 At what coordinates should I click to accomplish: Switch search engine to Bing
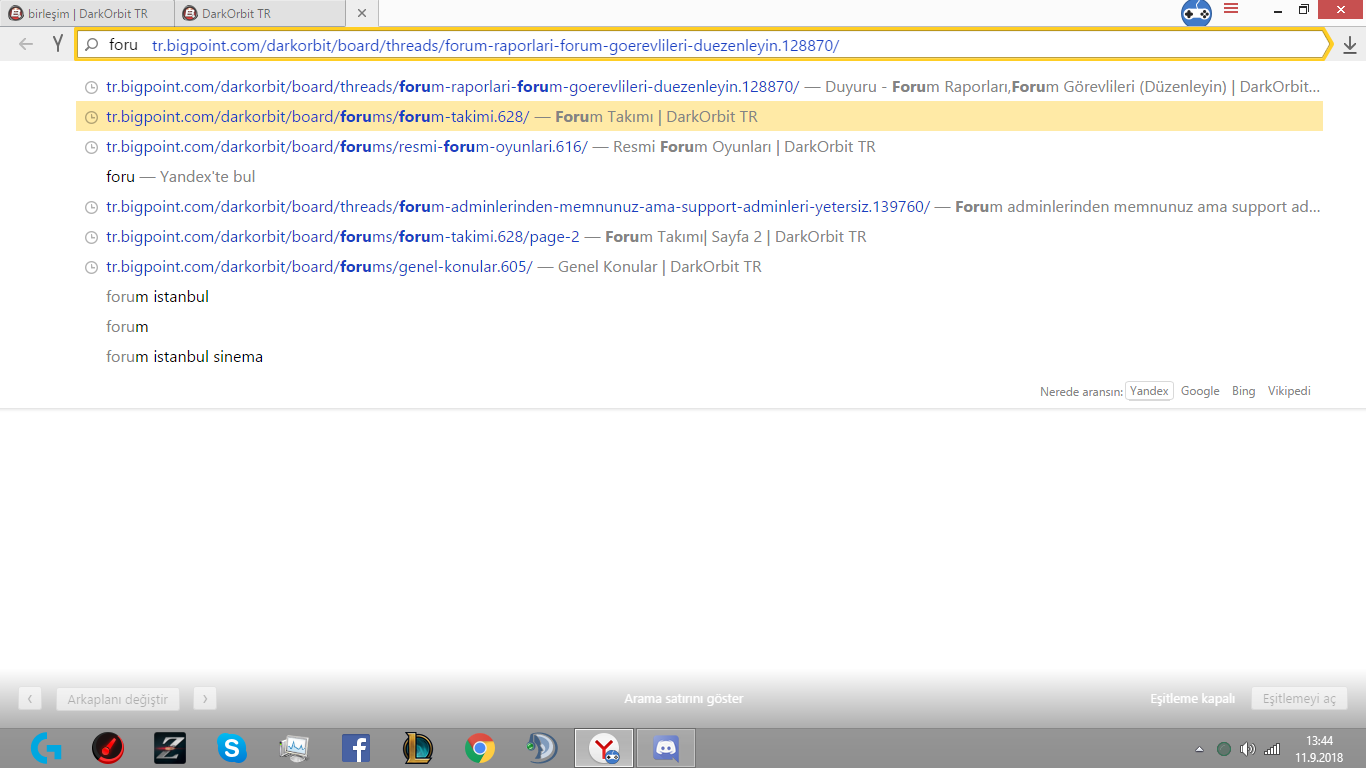coord(1243,391)
